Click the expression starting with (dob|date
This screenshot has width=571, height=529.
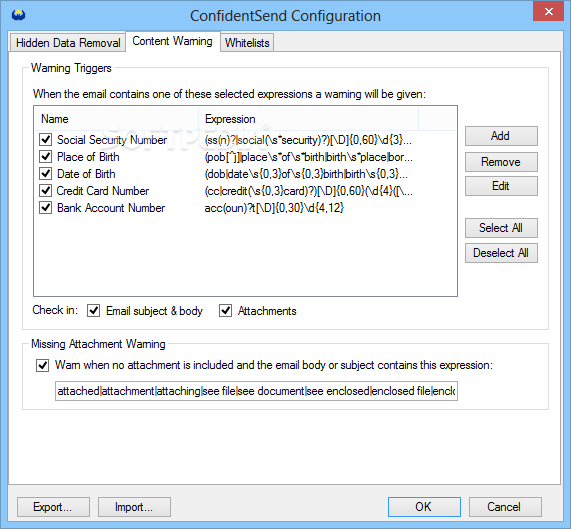tap(306, 174)
